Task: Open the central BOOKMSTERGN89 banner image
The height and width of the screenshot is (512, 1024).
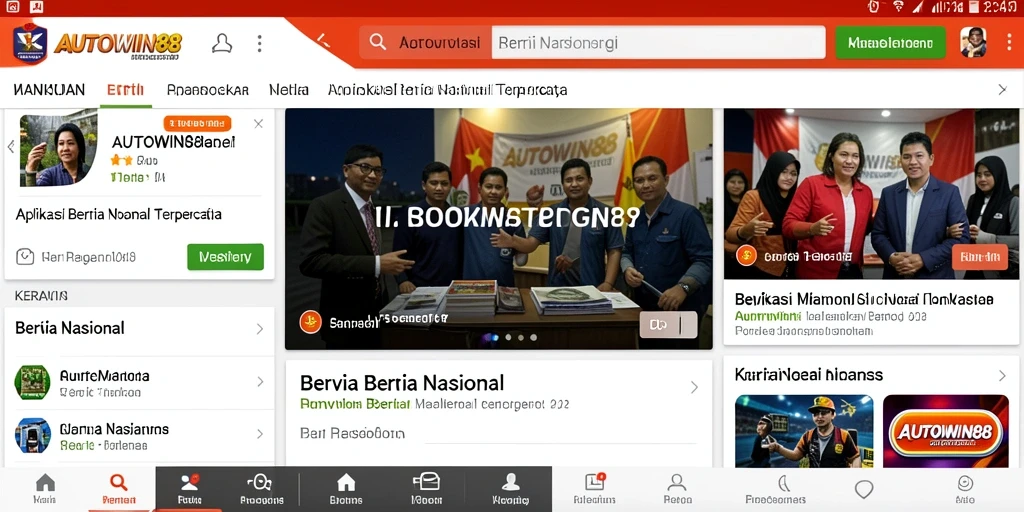Action: (499, 229)
